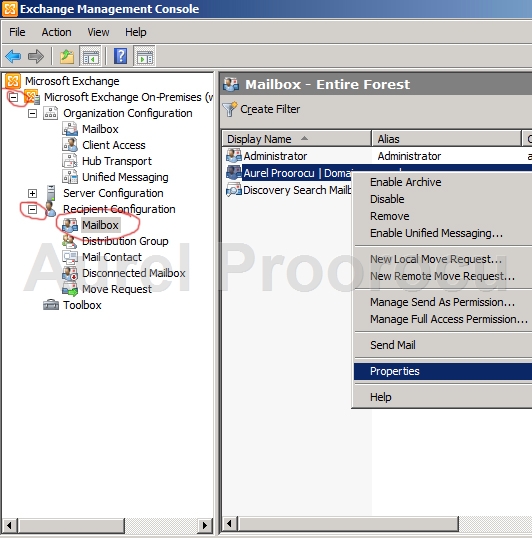This screenshot has width=532, height=538.
Task: Open the Action menu
Action: [56, 32]
